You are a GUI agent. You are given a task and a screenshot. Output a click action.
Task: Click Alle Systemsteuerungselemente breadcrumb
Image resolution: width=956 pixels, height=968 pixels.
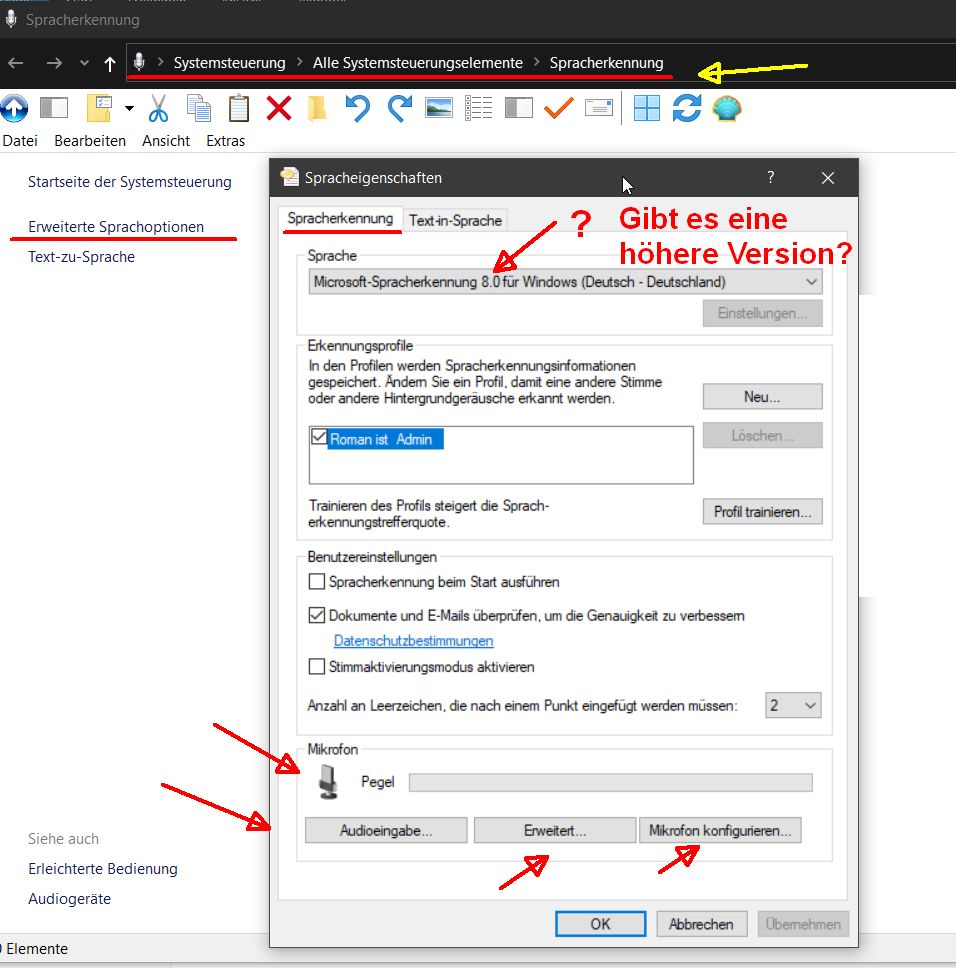(418, 63)
